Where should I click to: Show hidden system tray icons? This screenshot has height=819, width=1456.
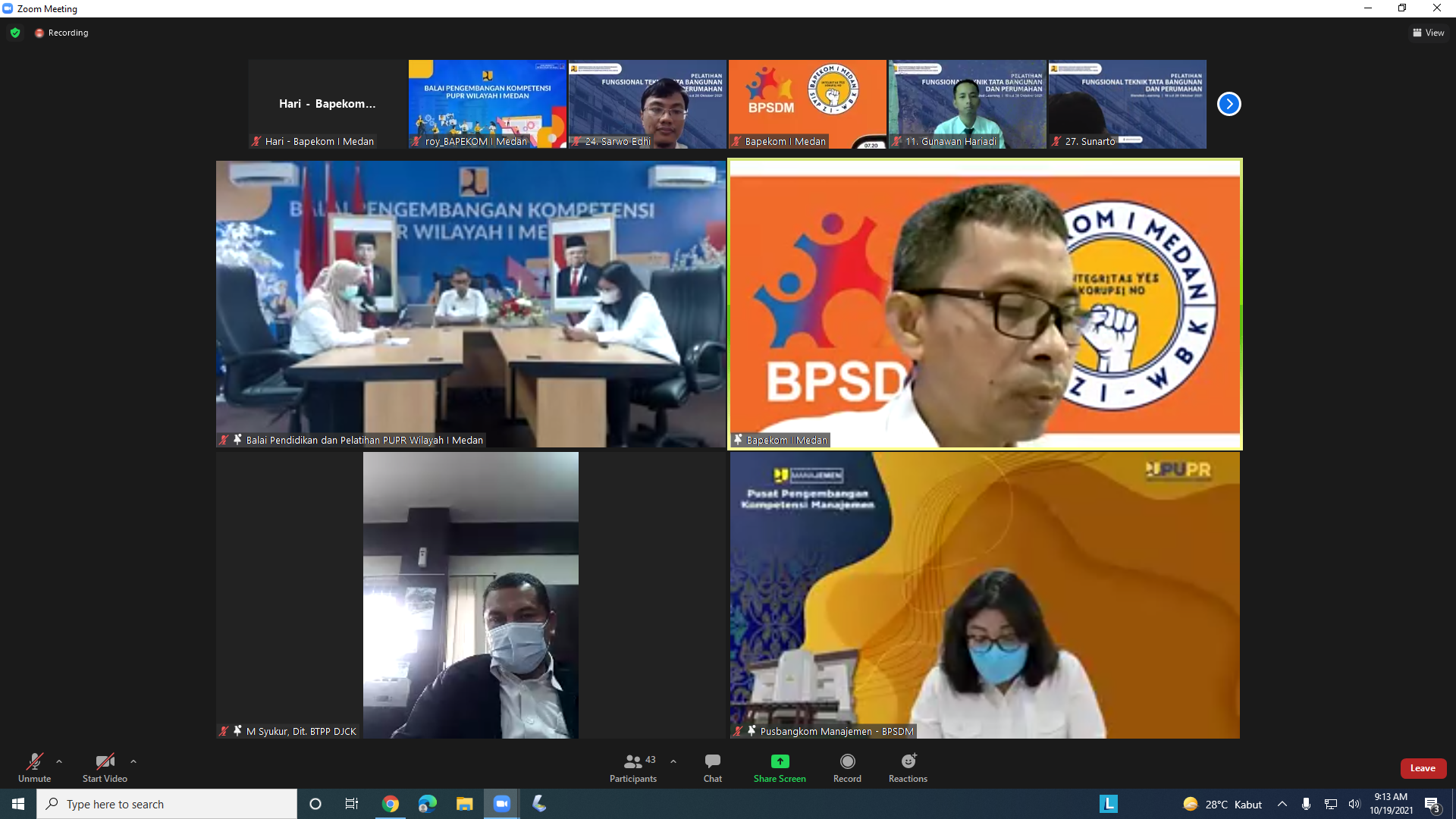coord(1282,804)
